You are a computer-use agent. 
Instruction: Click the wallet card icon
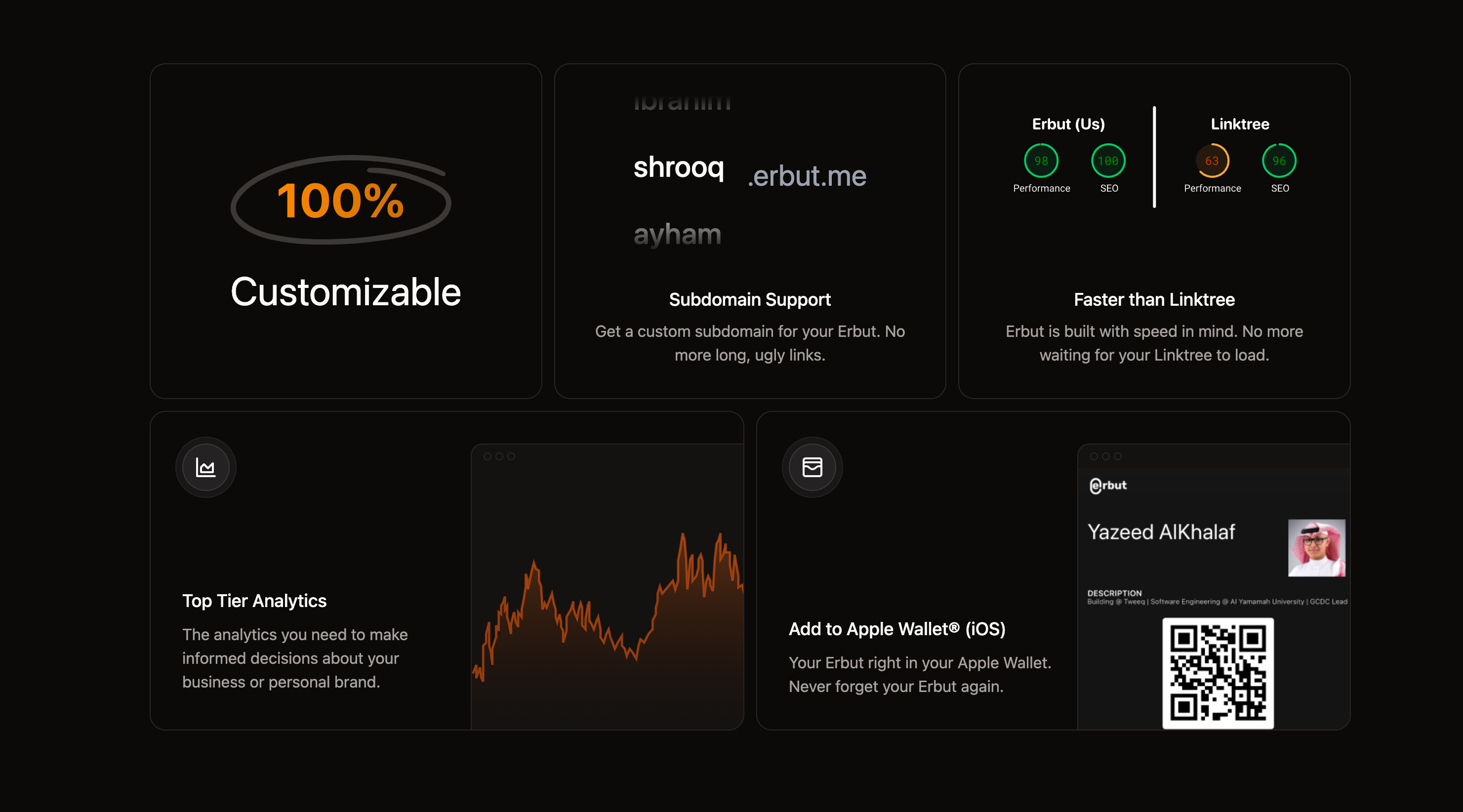coord(812,467)
